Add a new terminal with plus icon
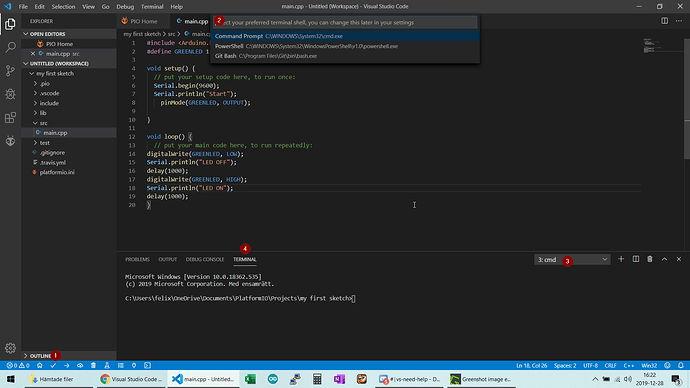The image size is (690, 388). coord(621,259)
